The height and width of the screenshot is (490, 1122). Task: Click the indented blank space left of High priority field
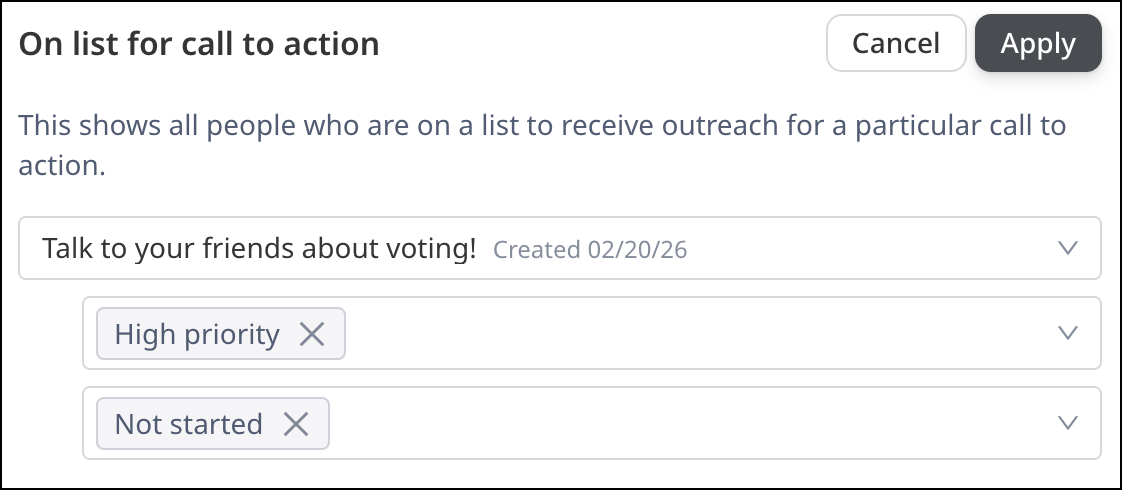(x=50, y=333)
